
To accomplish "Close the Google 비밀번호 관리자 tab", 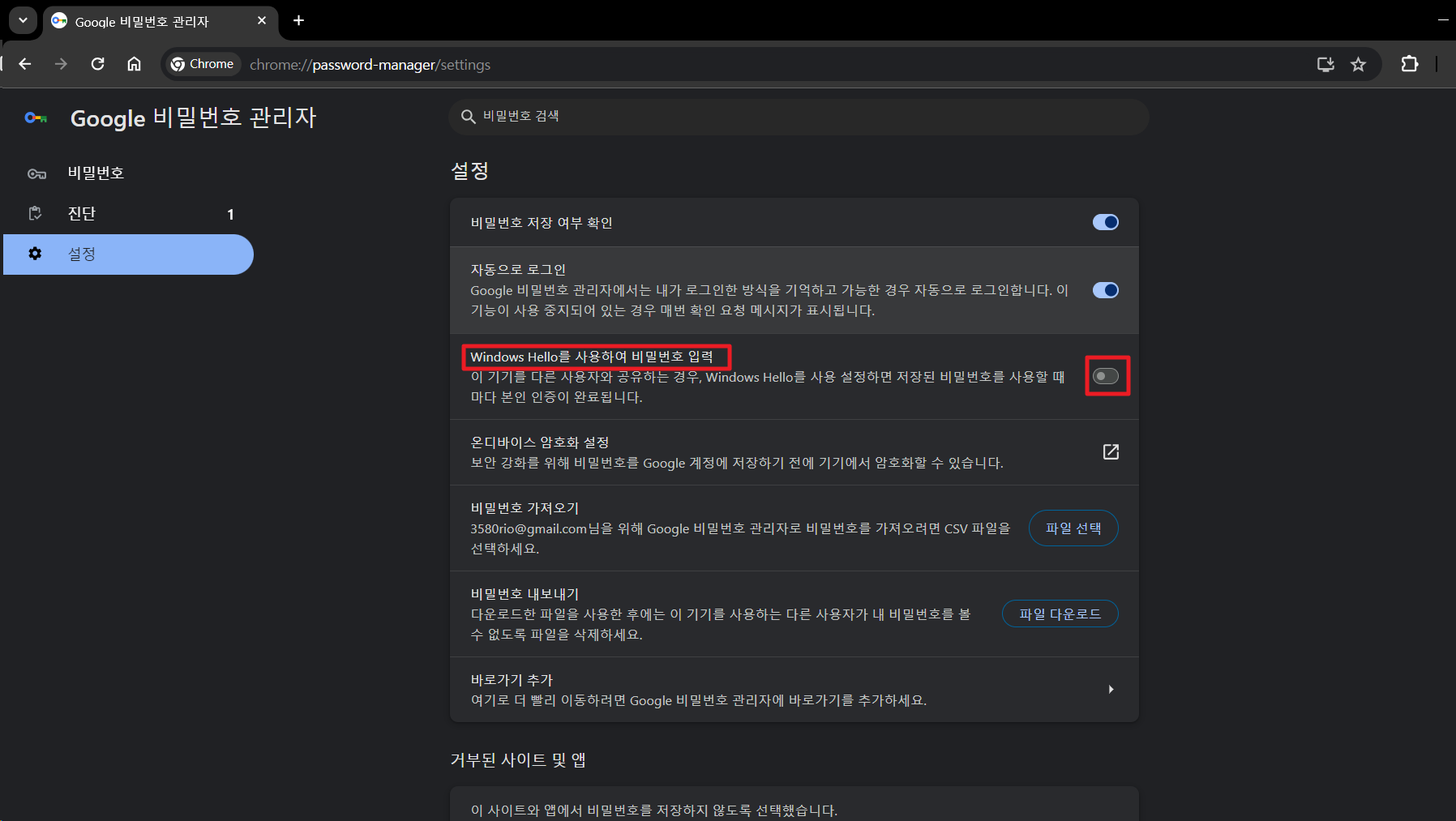I will [x=261, y=20].
